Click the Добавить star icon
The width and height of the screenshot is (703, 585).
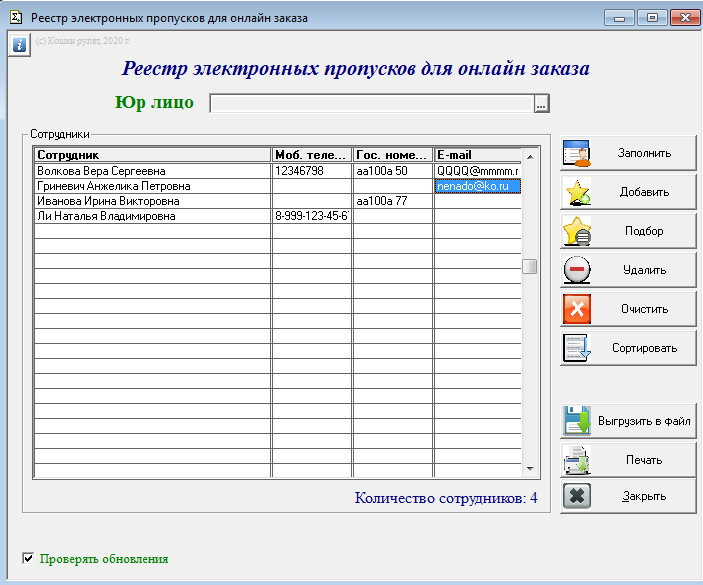(577, 192)
